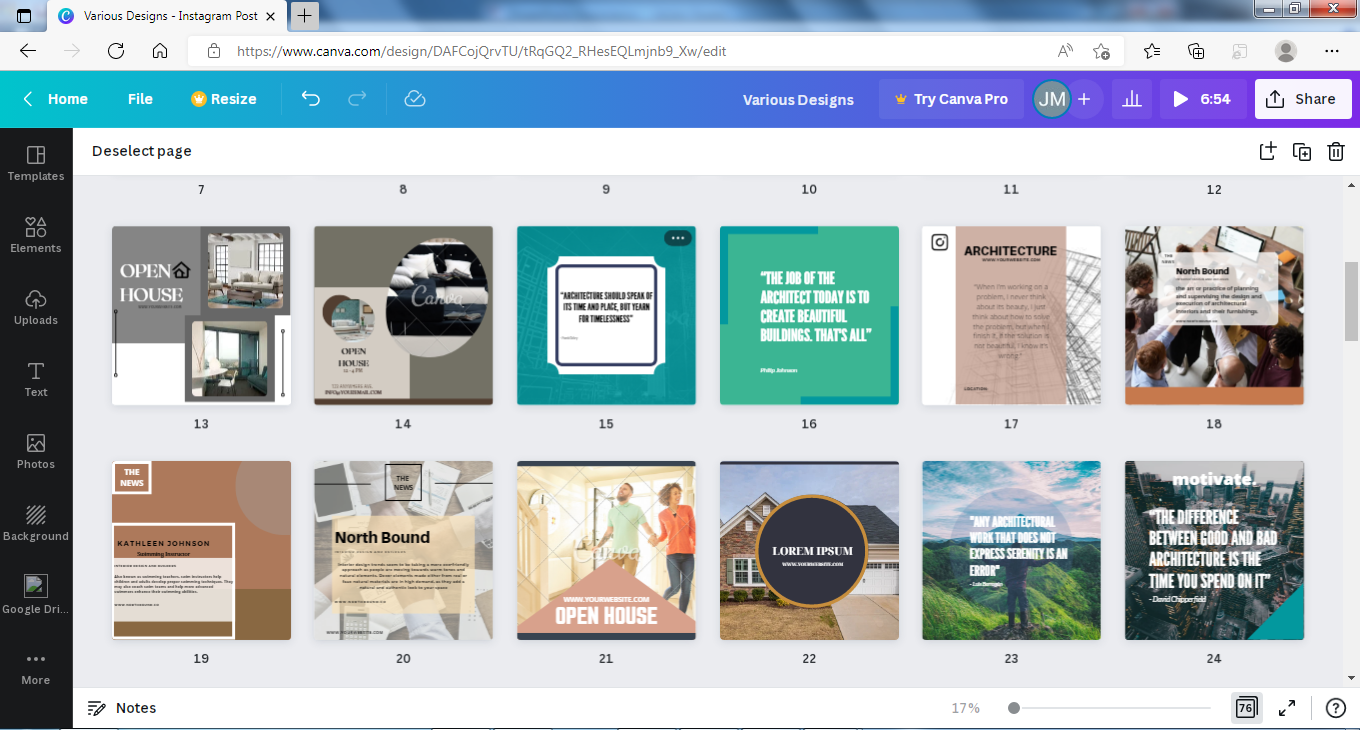
Task: Open the Text panel
Action: coord(36,380)
